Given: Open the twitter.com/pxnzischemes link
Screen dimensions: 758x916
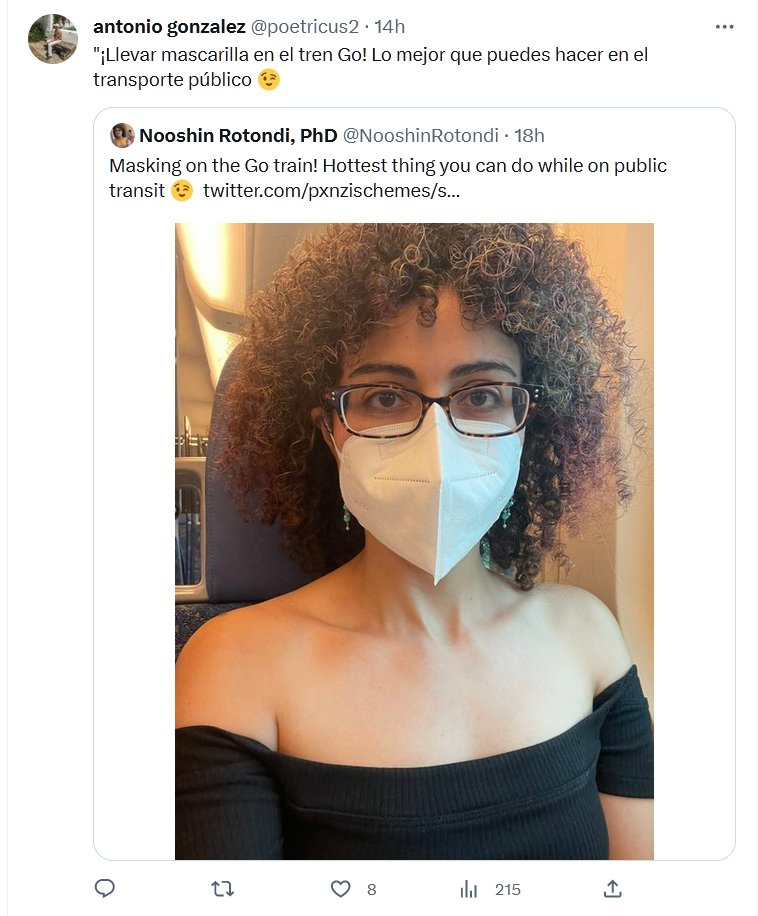Looking at the screenshot, I should pyautogui.click(x=331, y=190).
